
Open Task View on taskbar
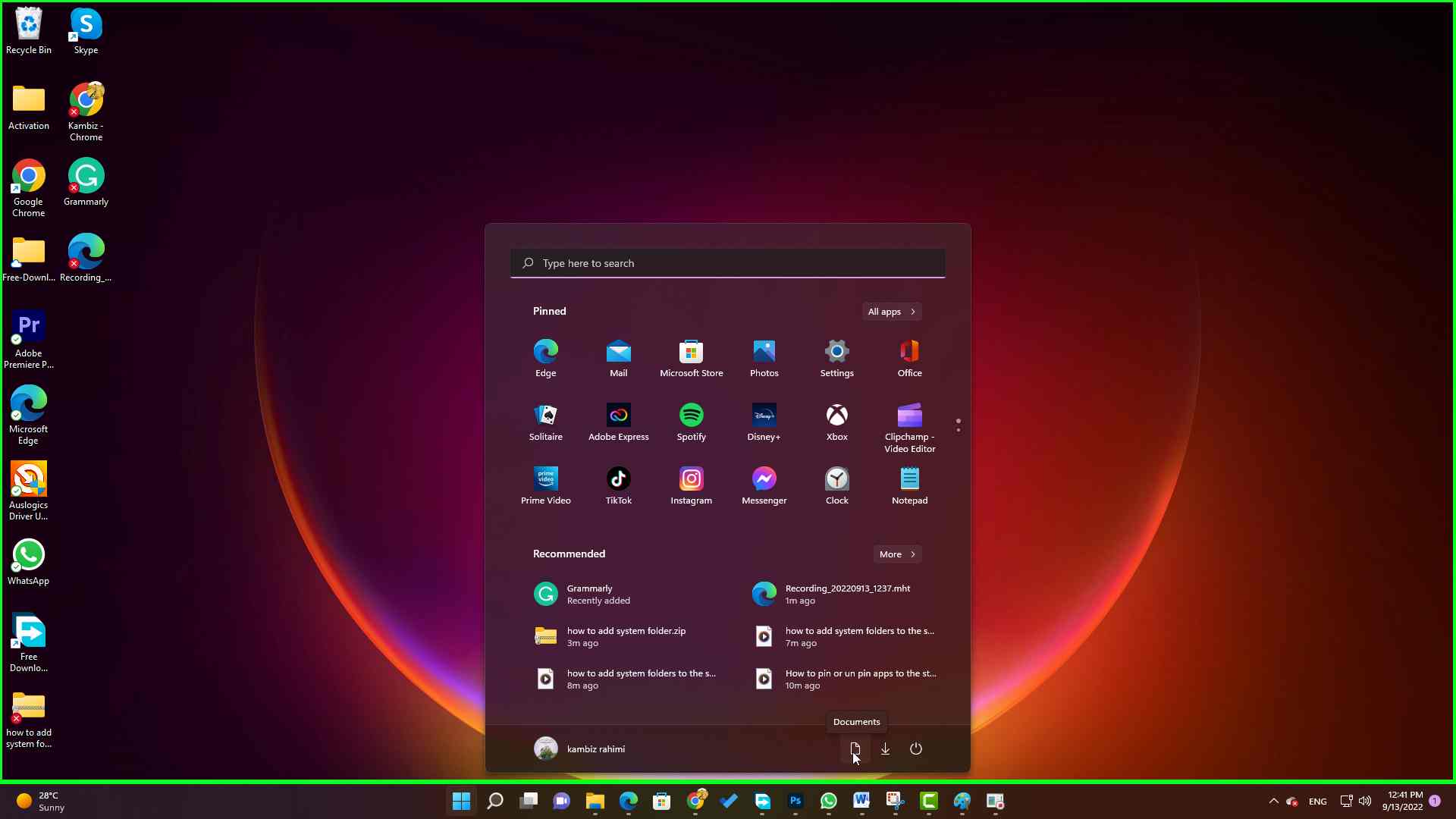[529, 801]
